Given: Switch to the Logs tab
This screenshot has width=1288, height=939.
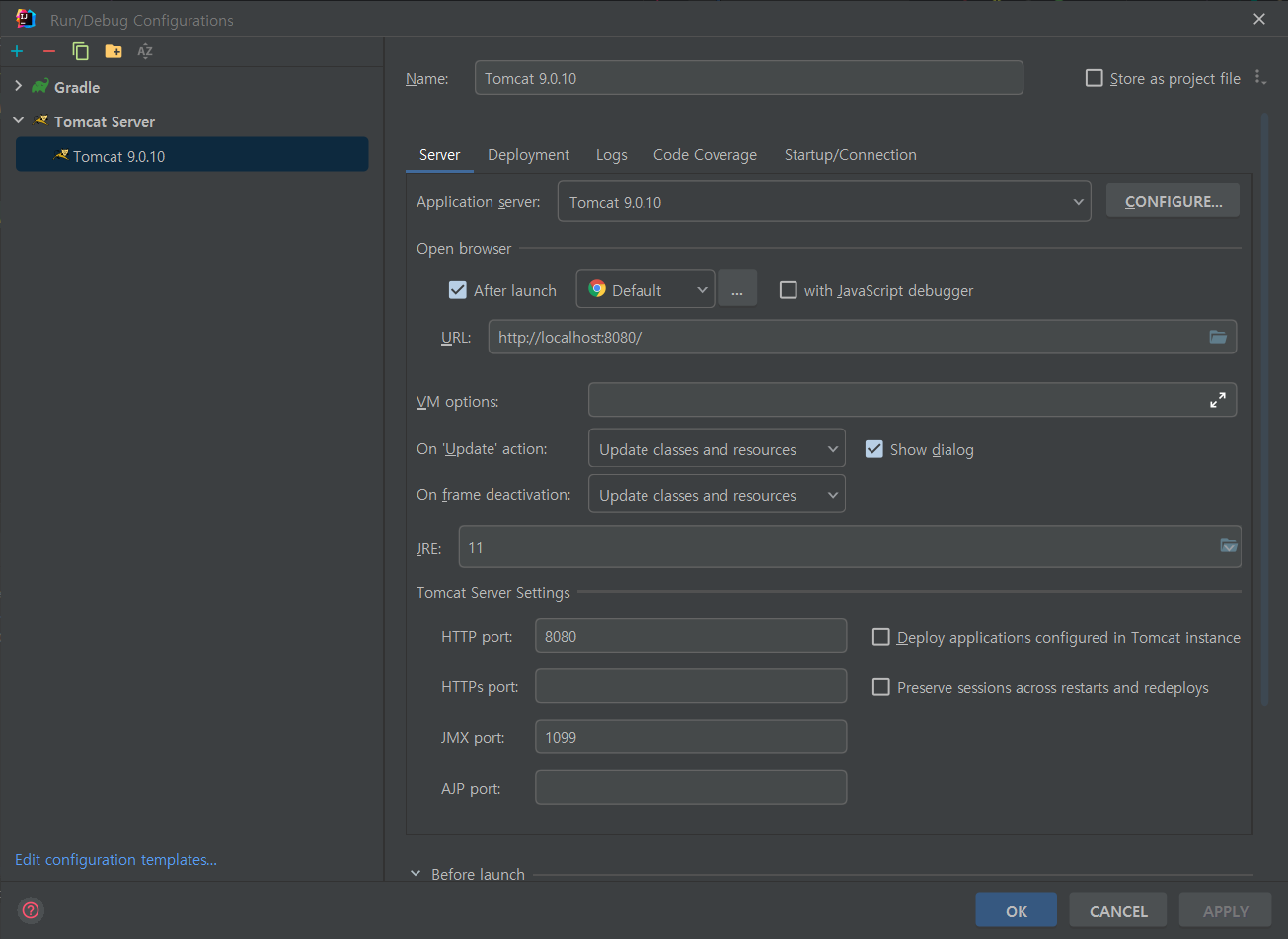Looking at the screenshot, I should [x=611, y=155].
